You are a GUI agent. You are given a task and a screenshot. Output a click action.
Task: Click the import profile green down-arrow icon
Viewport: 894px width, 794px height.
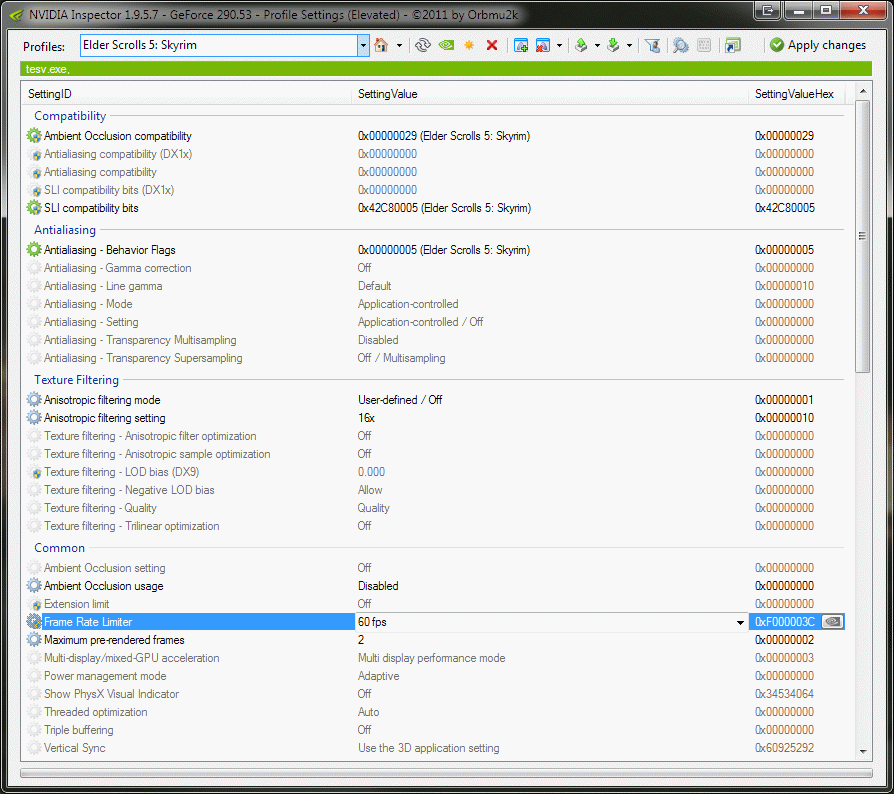(x=613, y=45)
